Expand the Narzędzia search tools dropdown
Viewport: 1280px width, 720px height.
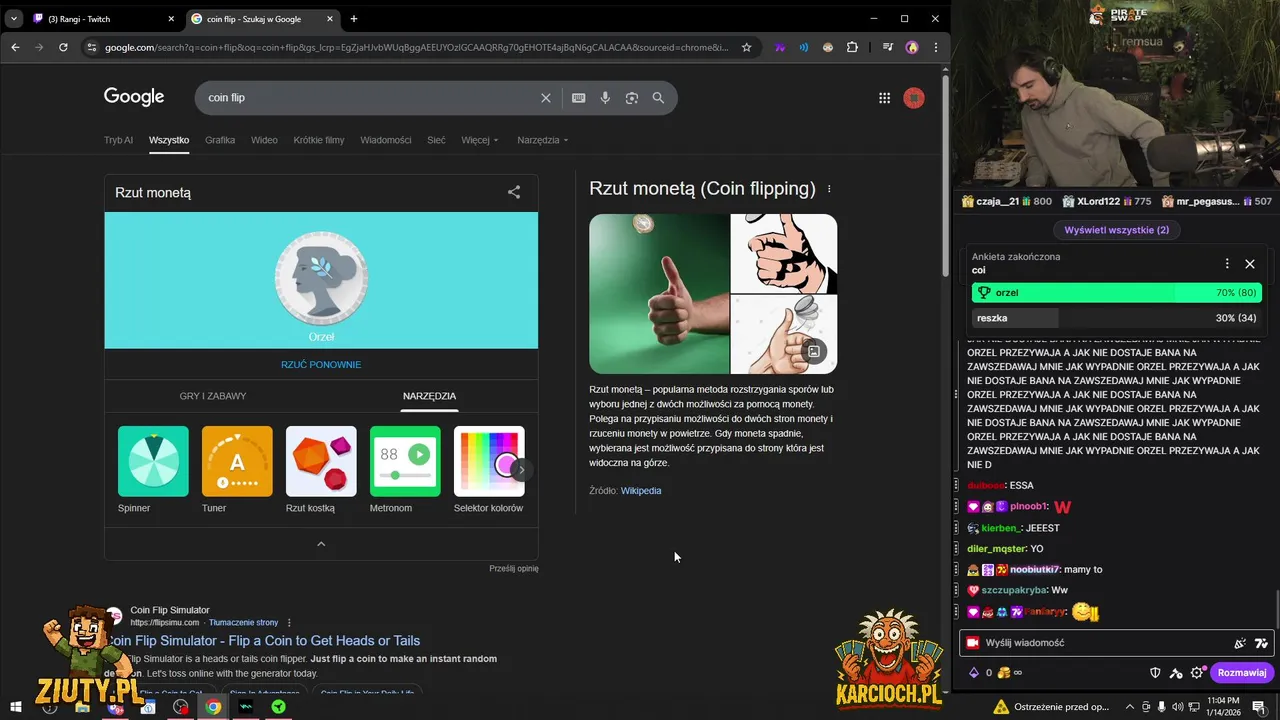coord(543,140)
